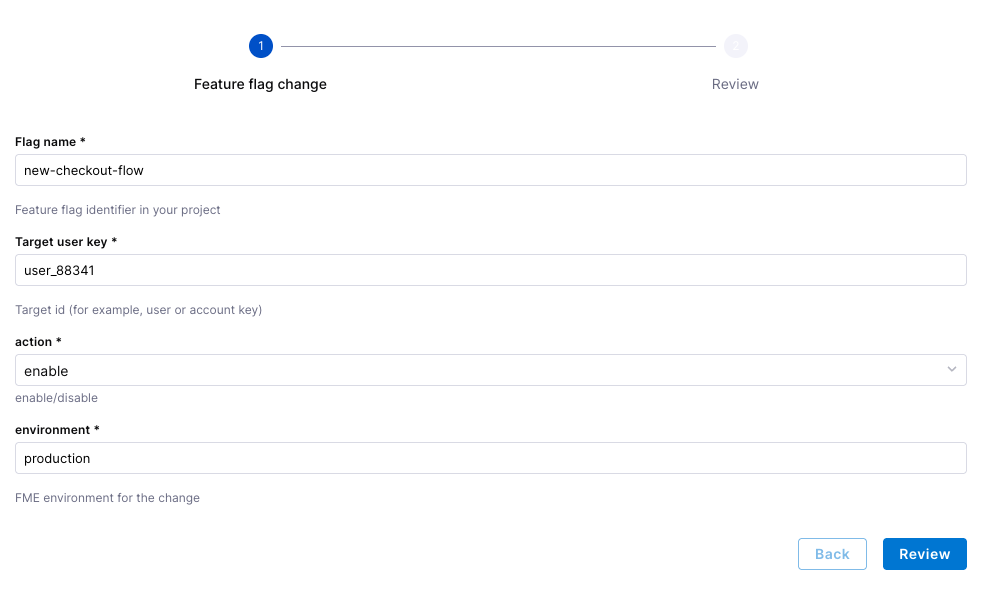The height and width of the screenshot is (593, 986).
Task: Click the step 2 indicator circle
Action: click(x=735, y=45)
